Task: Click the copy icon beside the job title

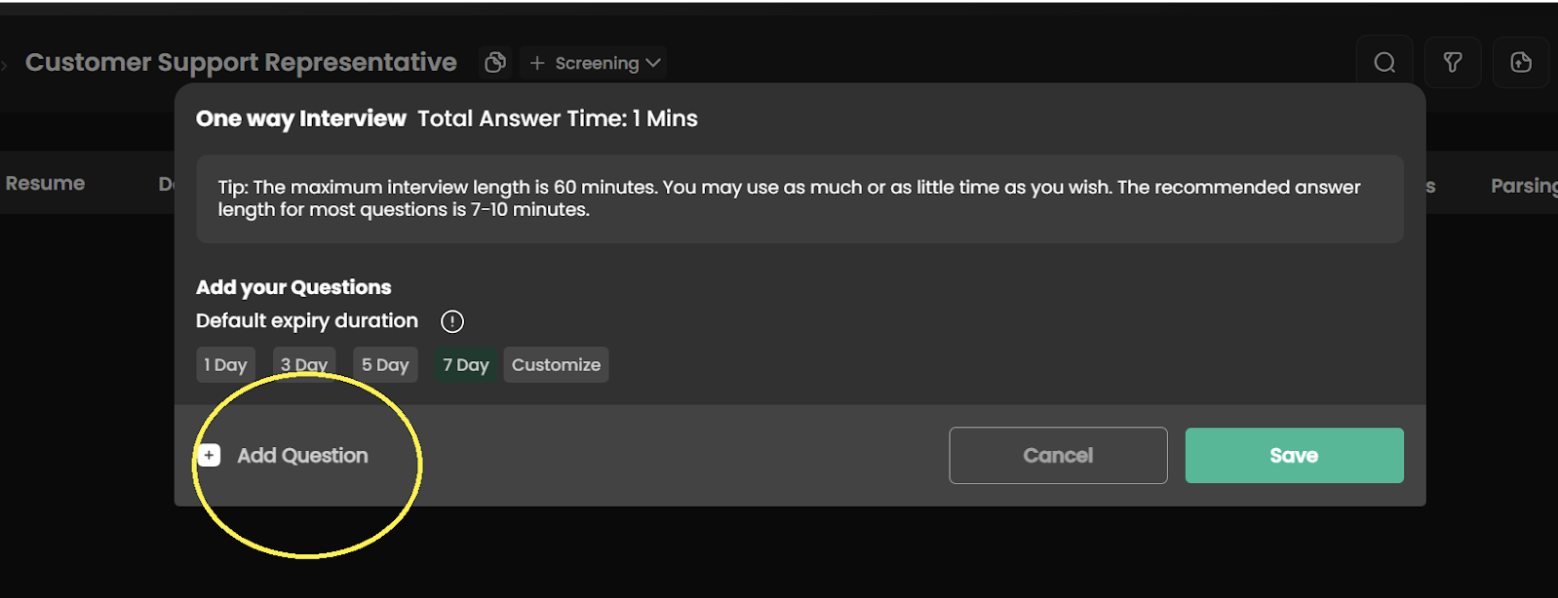Action: pos(494,63)
